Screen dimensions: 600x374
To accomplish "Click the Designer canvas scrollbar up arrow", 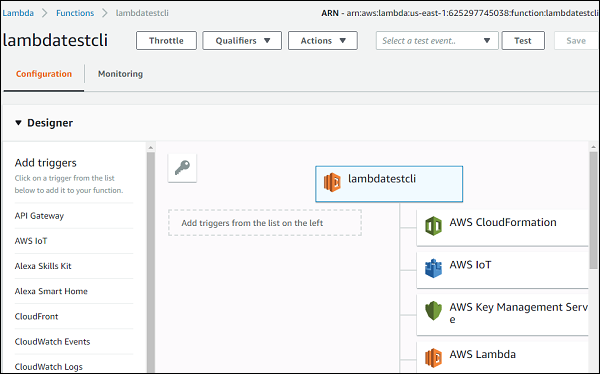I will pos(593,147).
